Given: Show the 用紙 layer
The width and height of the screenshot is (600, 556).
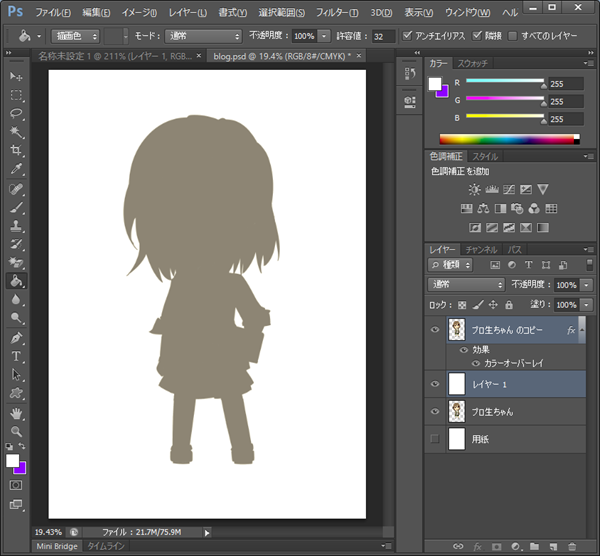Looking at the screenshot, I should pyautogui.click(x=434, y=439).
